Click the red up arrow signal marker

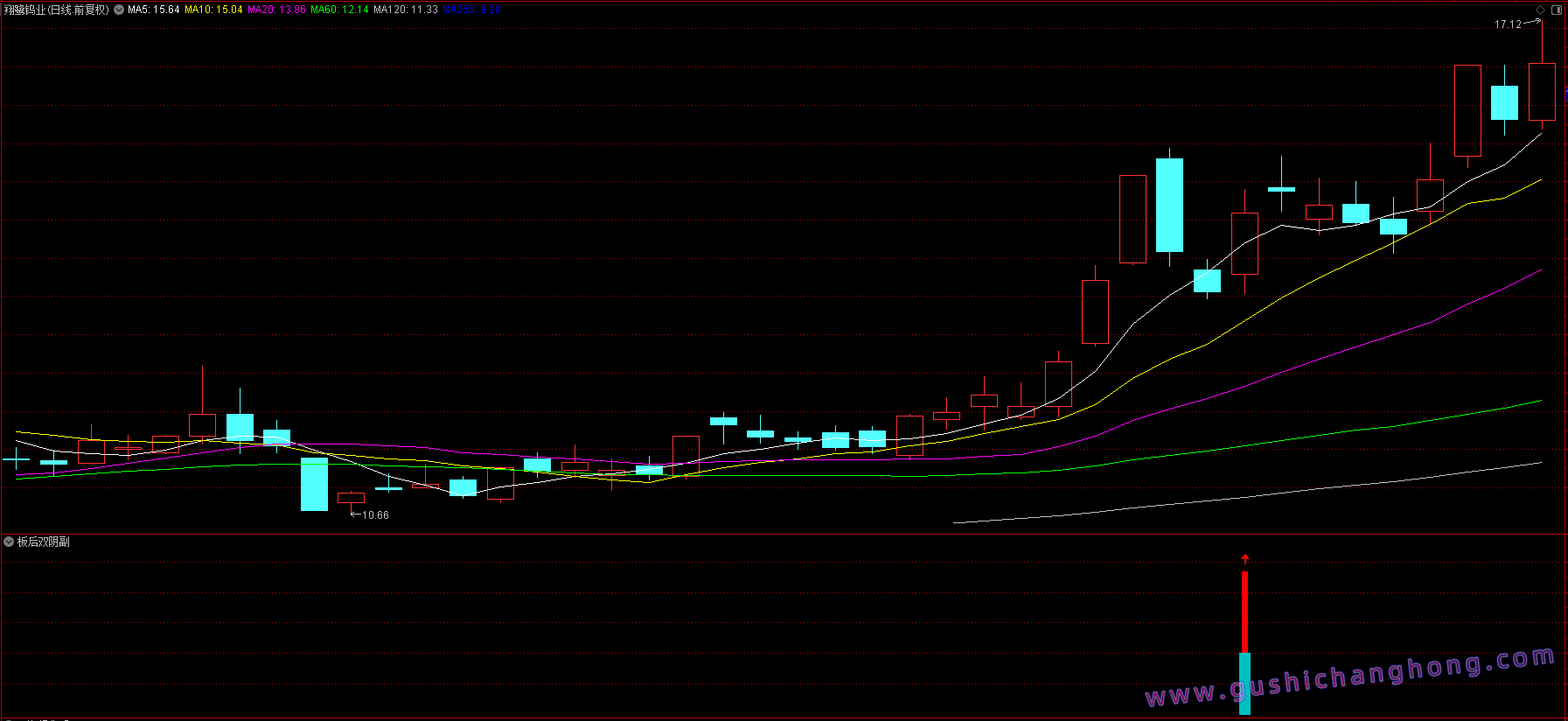click(1245, 558)
